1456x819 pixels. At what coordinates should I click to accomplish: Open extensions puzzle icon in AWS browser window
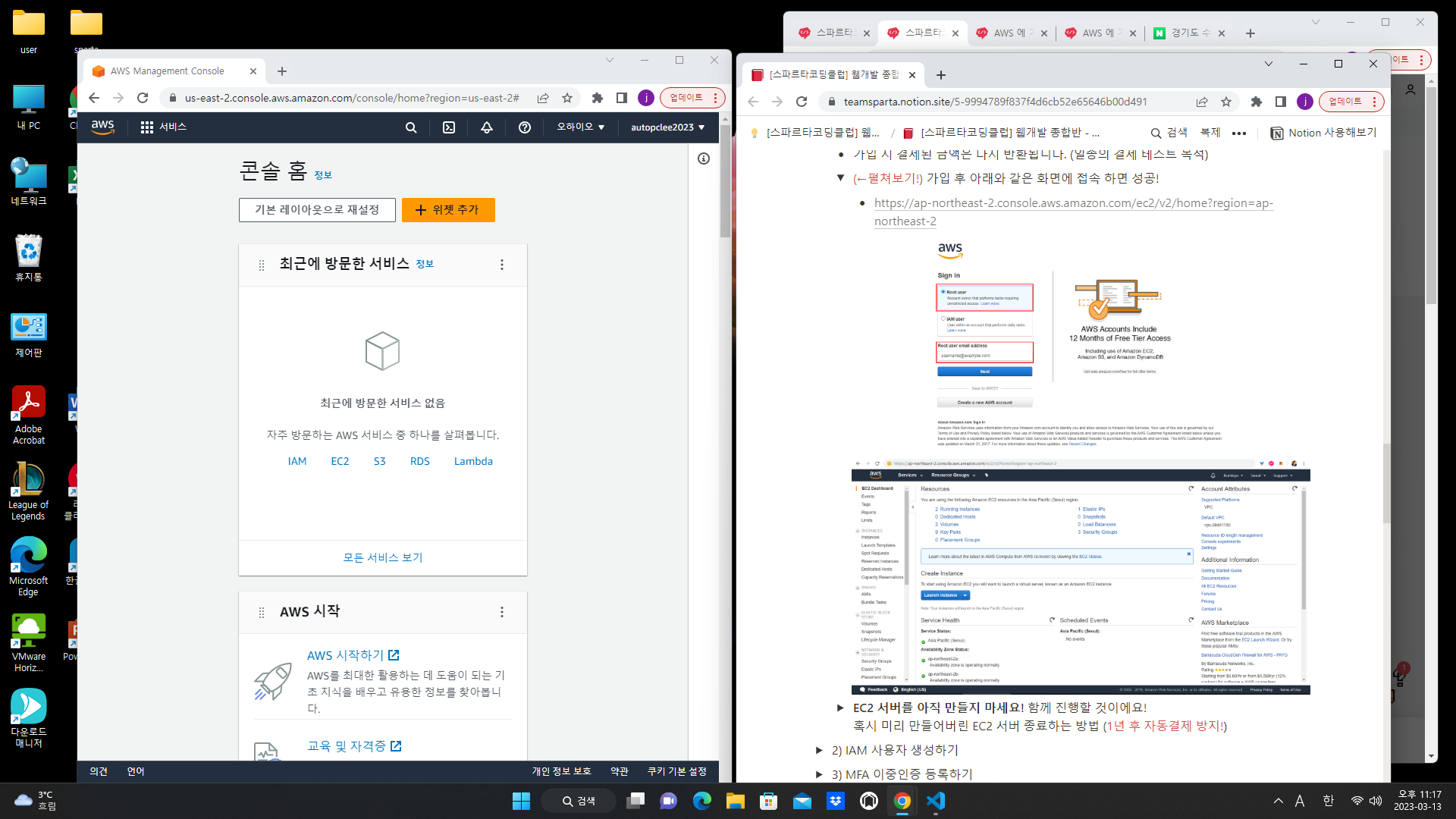click(598, 98)
